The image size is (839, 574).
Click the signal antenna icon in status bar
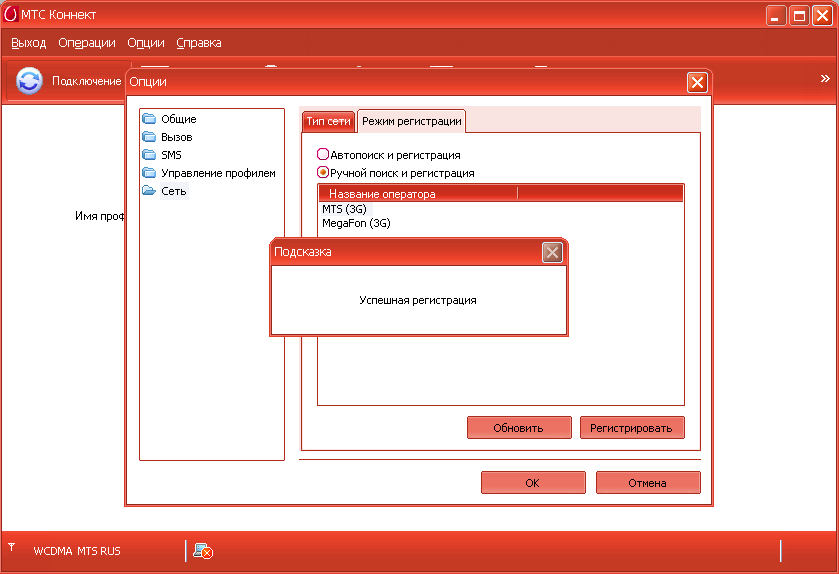click(12, 547)
